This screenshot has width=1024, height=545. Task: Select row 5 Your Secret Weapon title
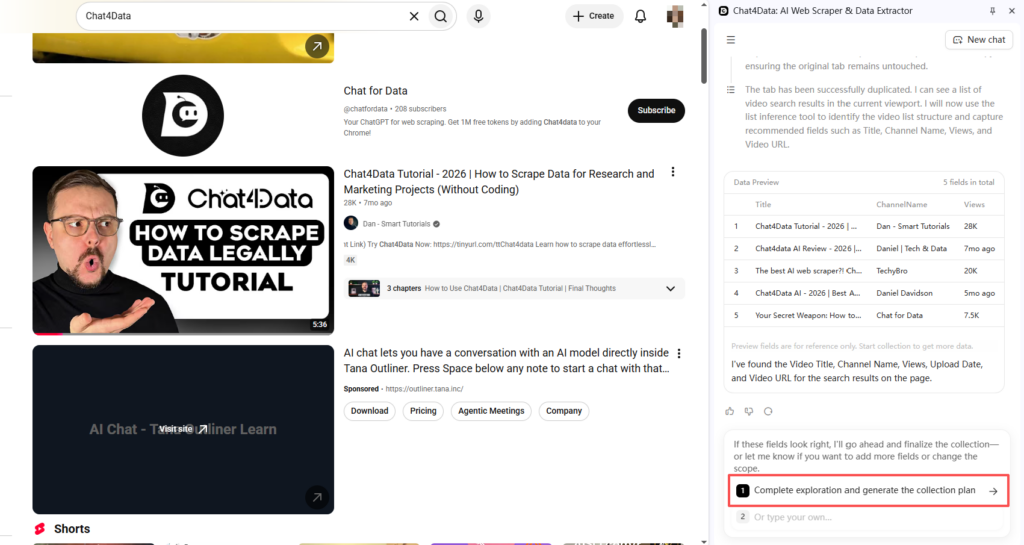click(x=808, y=315)
